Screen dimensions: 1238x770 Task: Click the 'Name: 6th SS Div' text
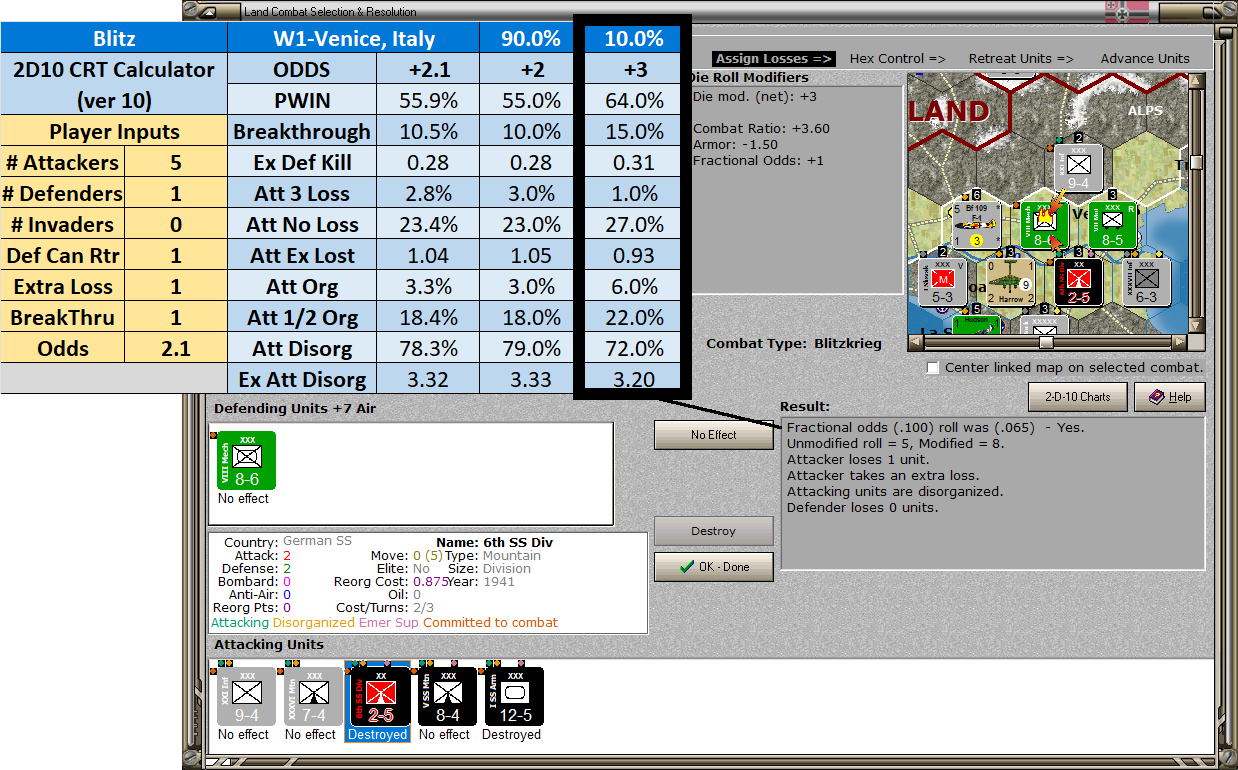[x=495, y=542]
